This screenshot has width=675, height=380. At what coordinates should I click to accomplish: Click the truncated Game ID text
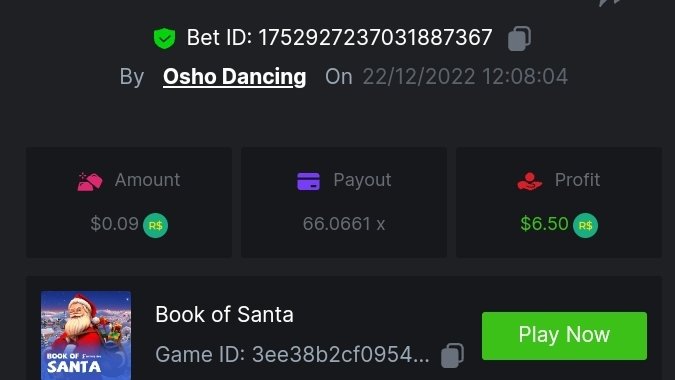[292, 355]
